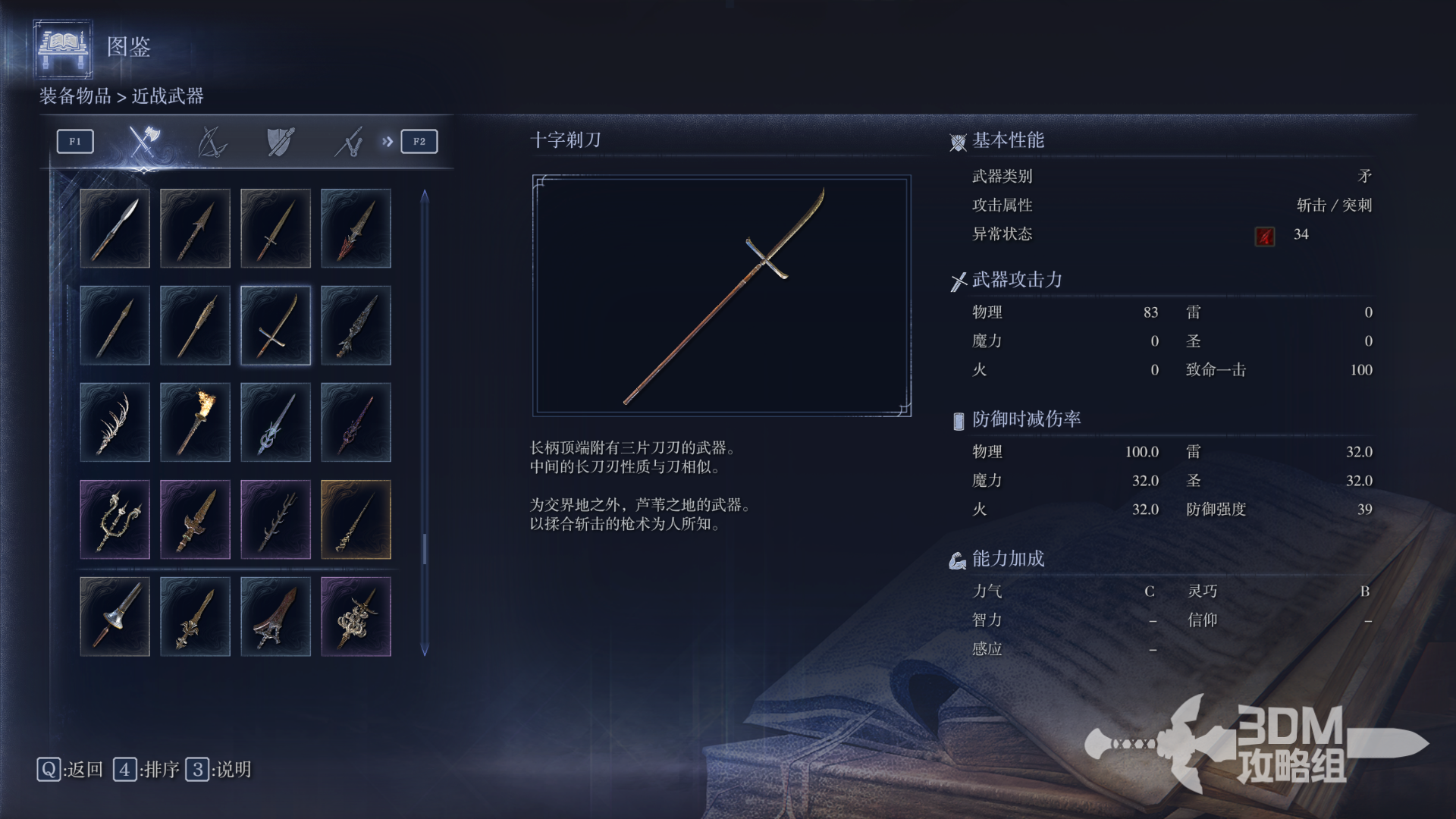Select the flaming torch spear icon
The height and width of the screenshot is (819, 1456).
[x=195, y=422]
